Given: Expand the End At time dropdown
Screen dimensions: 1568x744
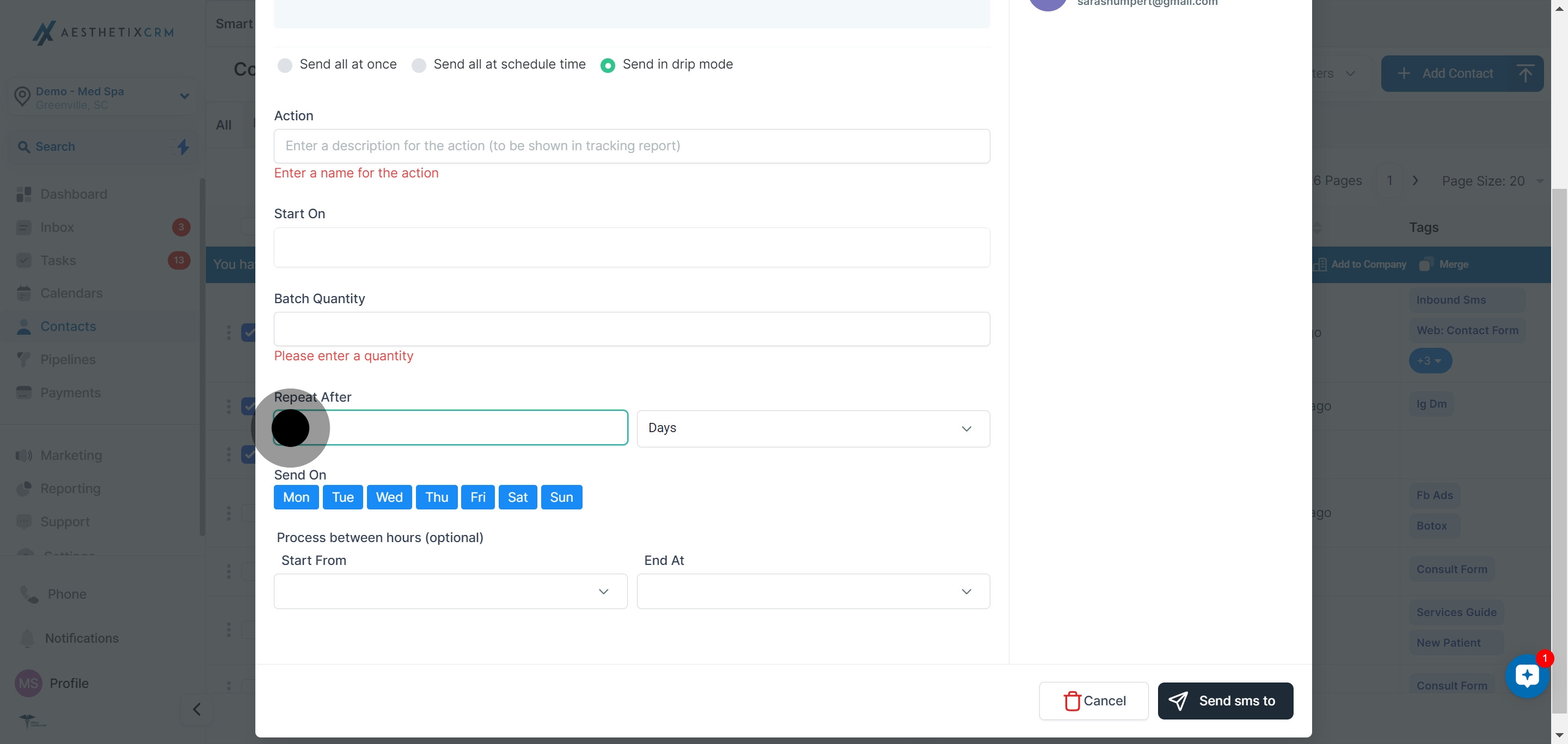Looking at the screenshot, I should pos(813,591).
